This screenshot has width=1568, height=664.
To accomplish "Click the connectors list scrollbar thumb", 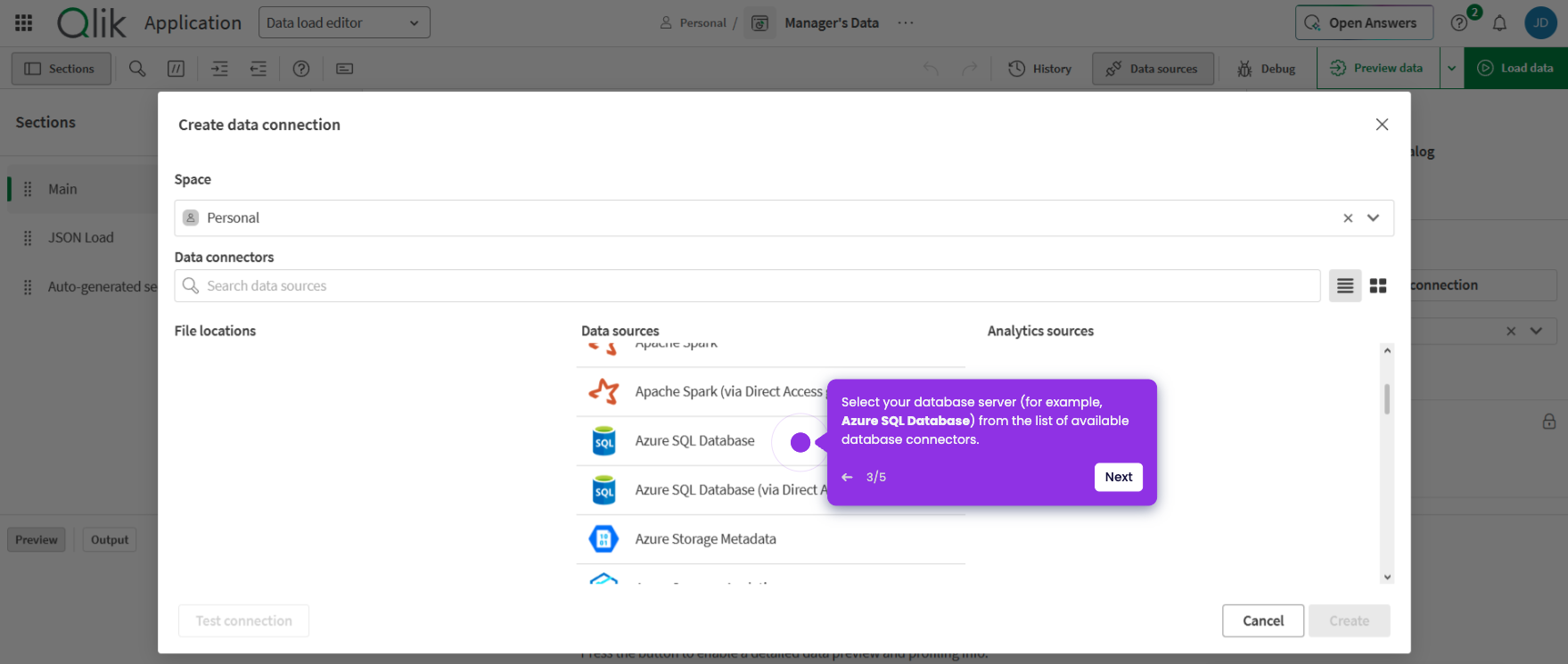I will [1387, 399].
